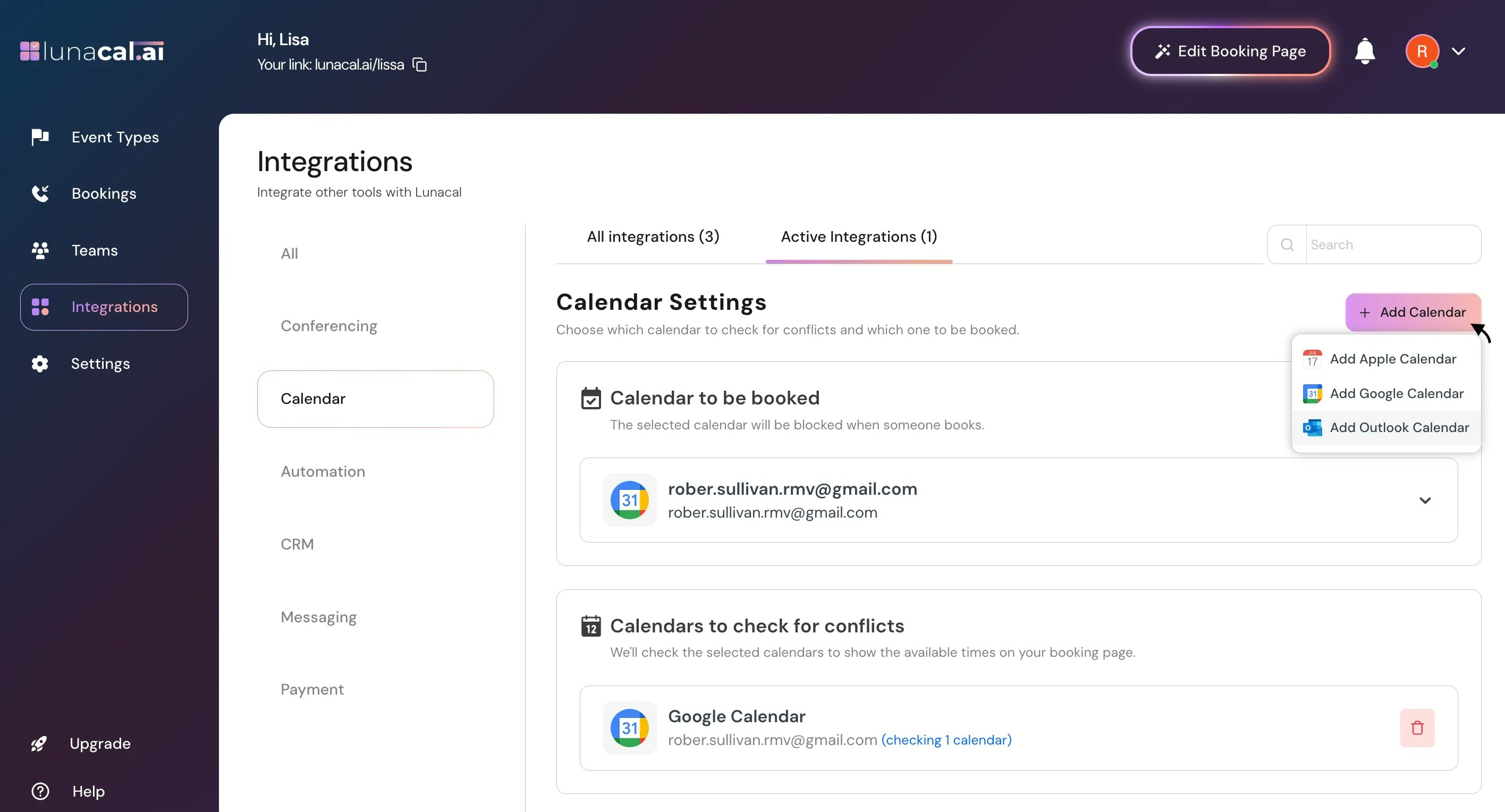Delete Google Calendar from conflict checks
This screenshot has width=1505, height=812.
1417,728
